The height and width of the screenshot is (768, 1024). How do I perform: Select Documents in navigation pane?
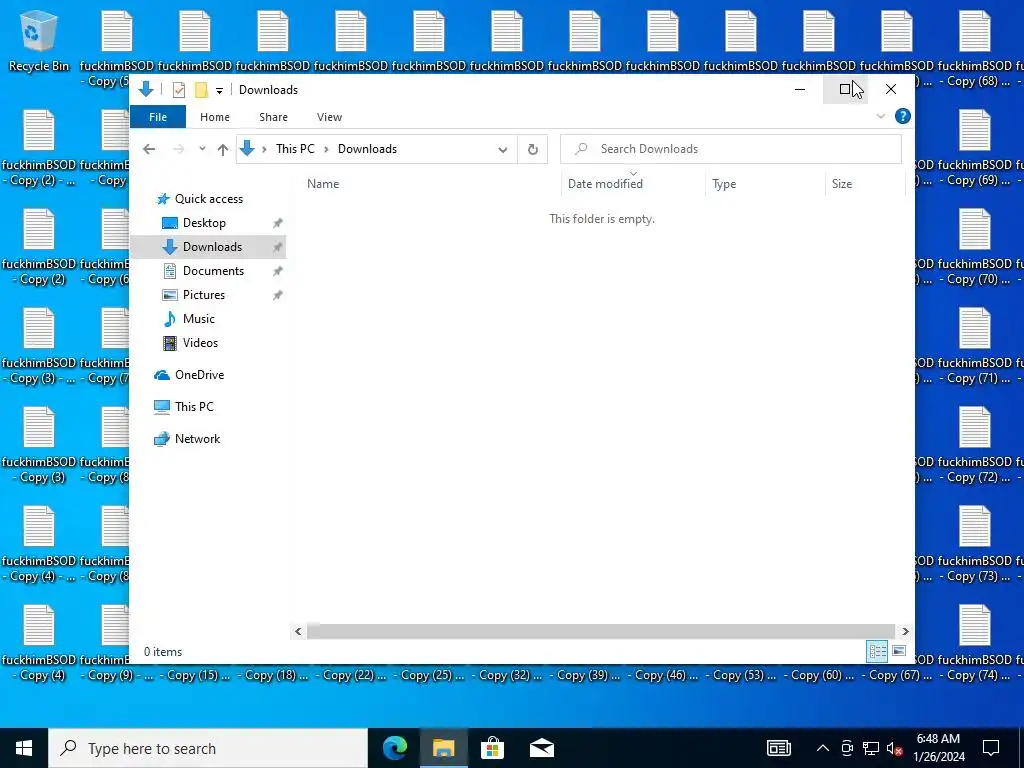213,271
